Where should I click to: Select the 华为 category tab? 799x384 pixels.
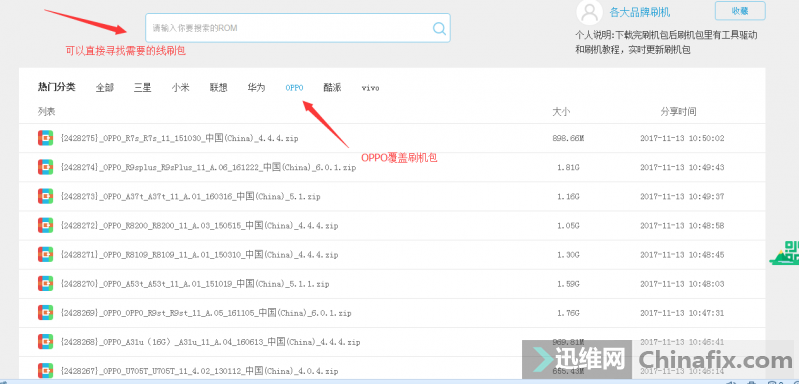pos(256,88)
